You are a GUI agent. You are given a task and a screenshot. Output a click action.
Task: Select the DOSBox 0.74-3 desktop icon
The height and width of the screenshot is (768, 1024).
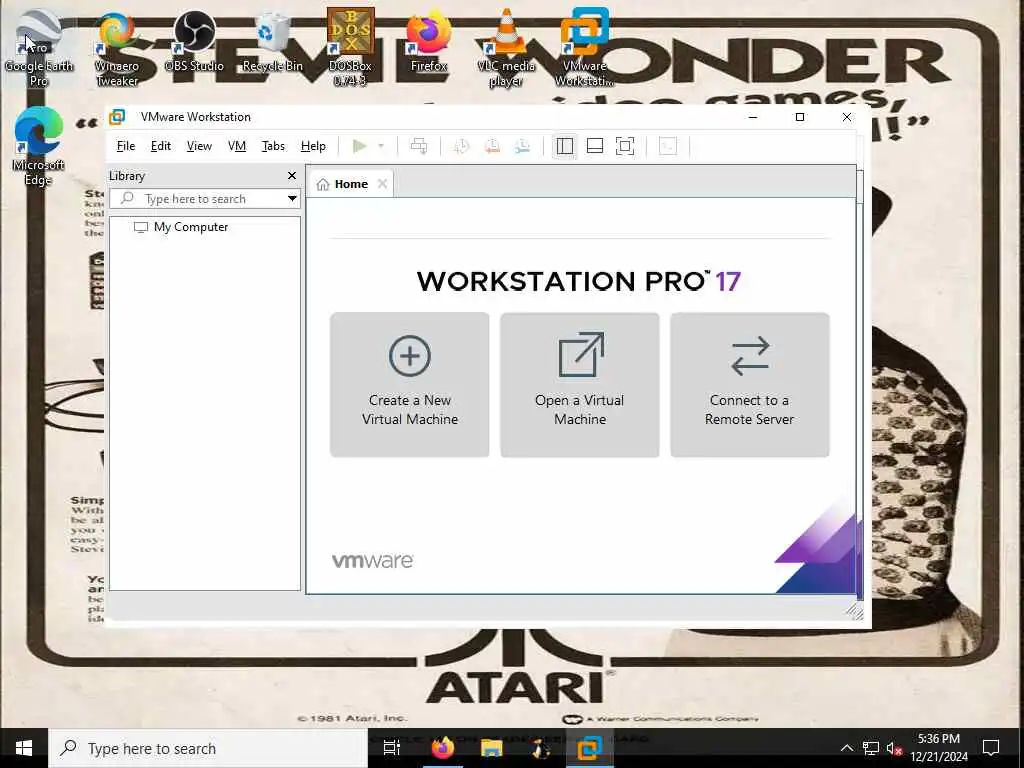[350, 48]
